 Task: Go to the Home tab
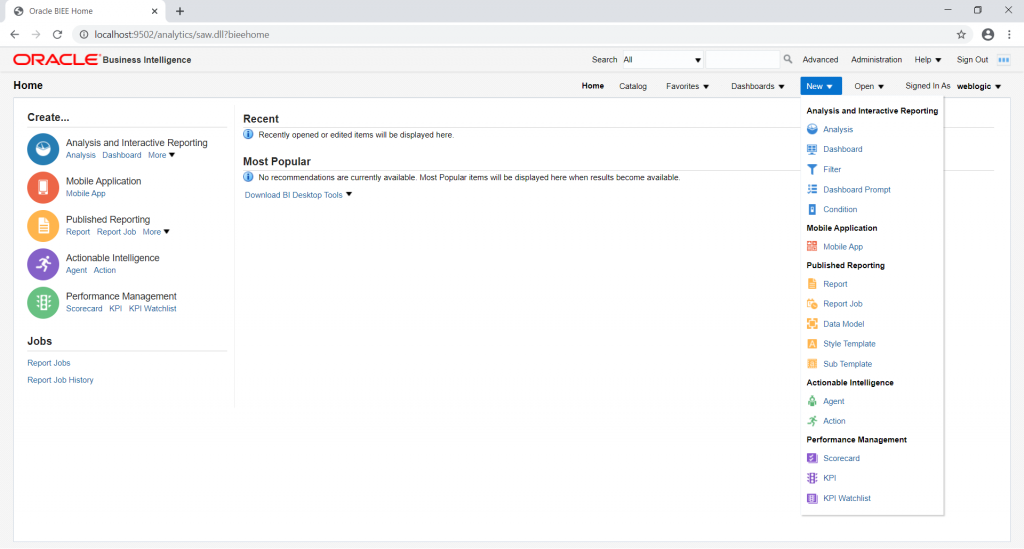(x=592, y=86)
